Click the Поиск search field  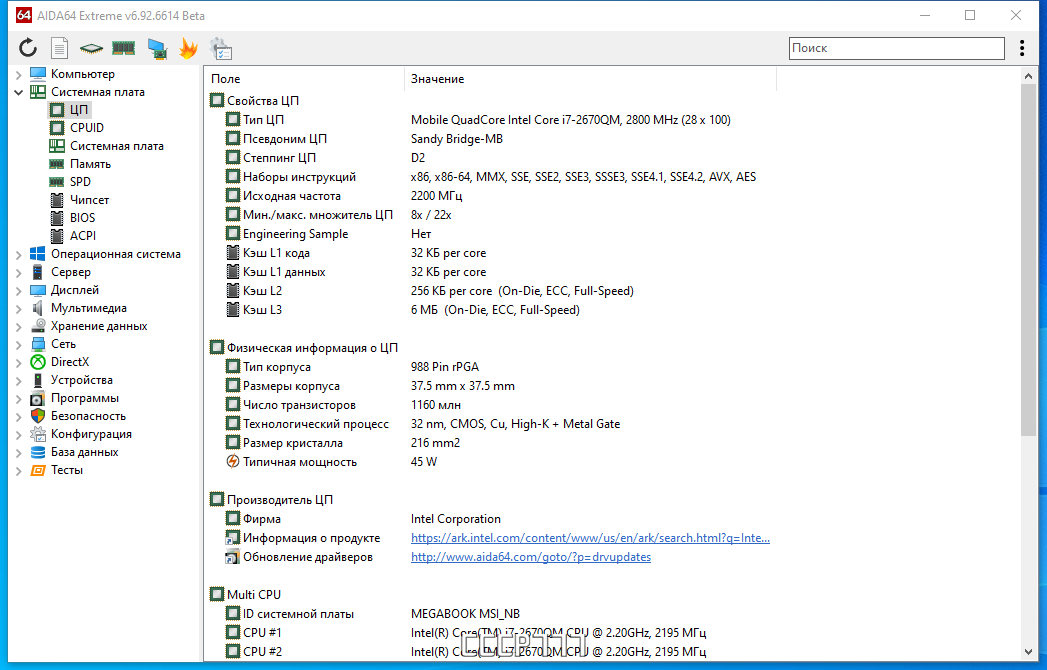[896, 48]
